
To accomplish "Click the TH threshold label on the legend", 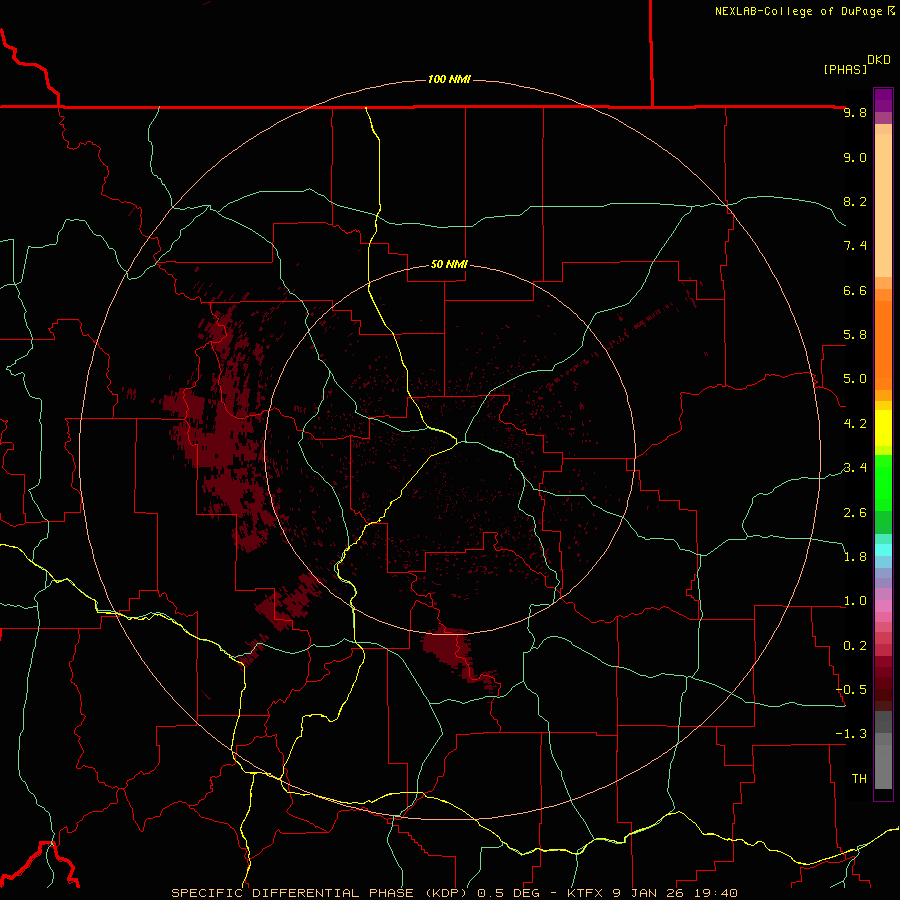I will (x=859, y=779).
